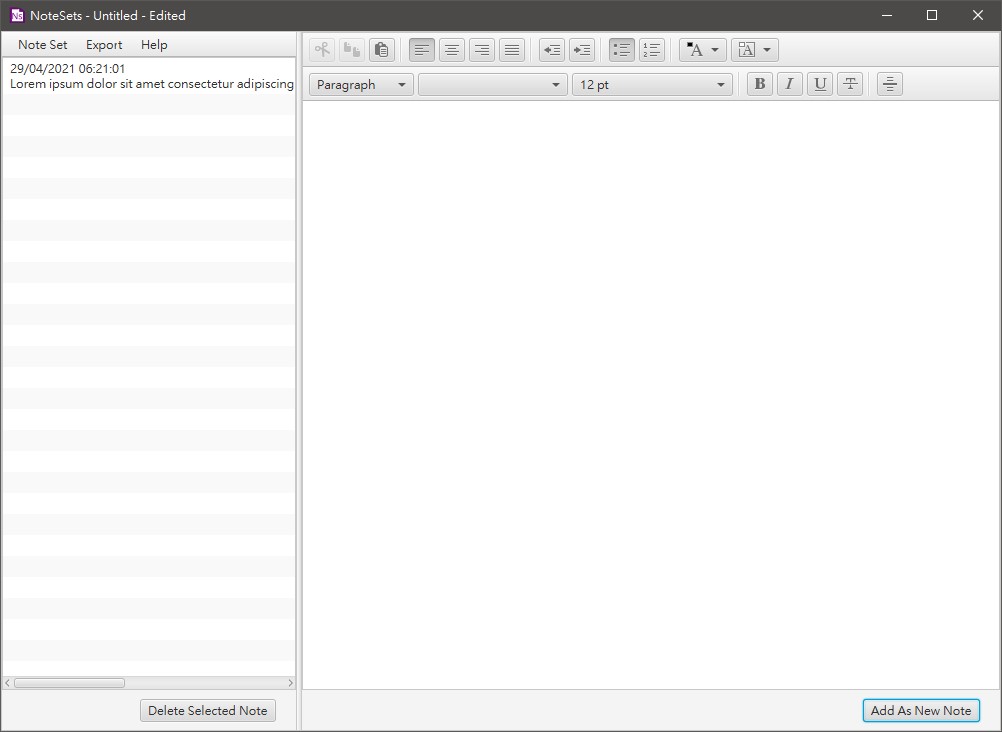The image size is (1002, 732).
Task: Click the Copy icon in toolbar
Action: (352, 50)
